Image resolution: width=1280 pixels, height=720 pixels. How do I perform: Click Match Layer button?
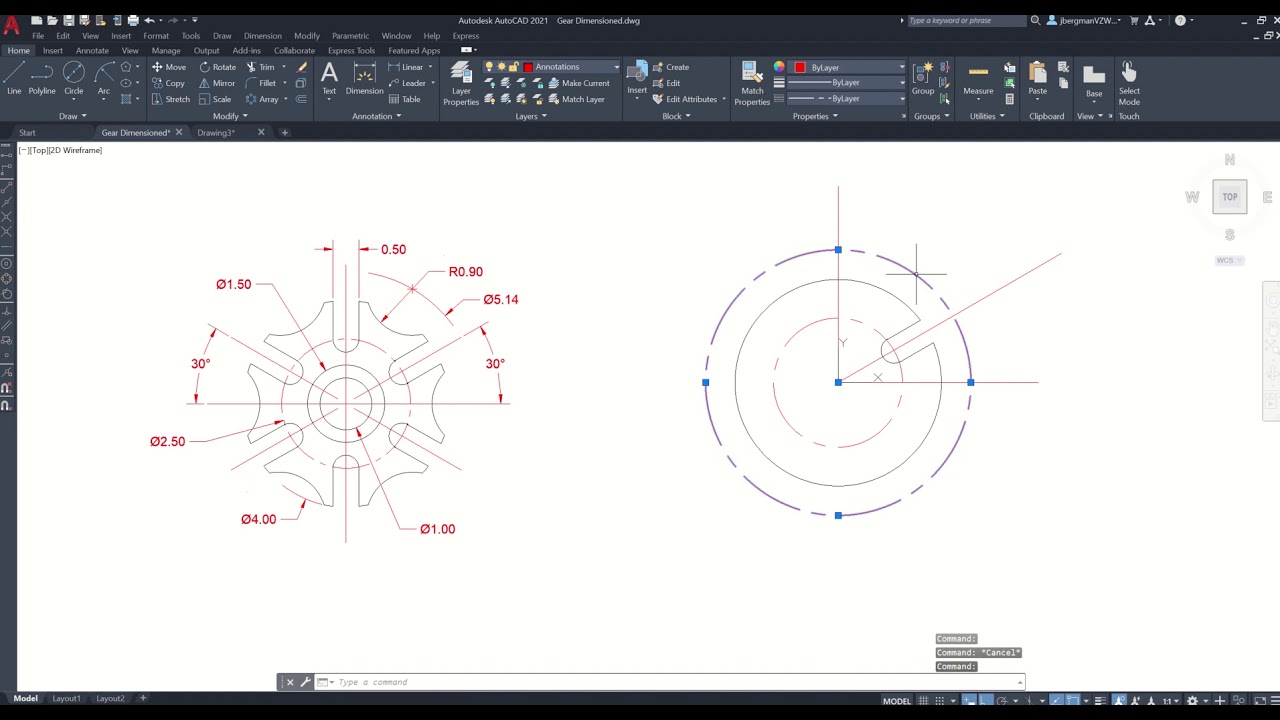pos(576,99)
